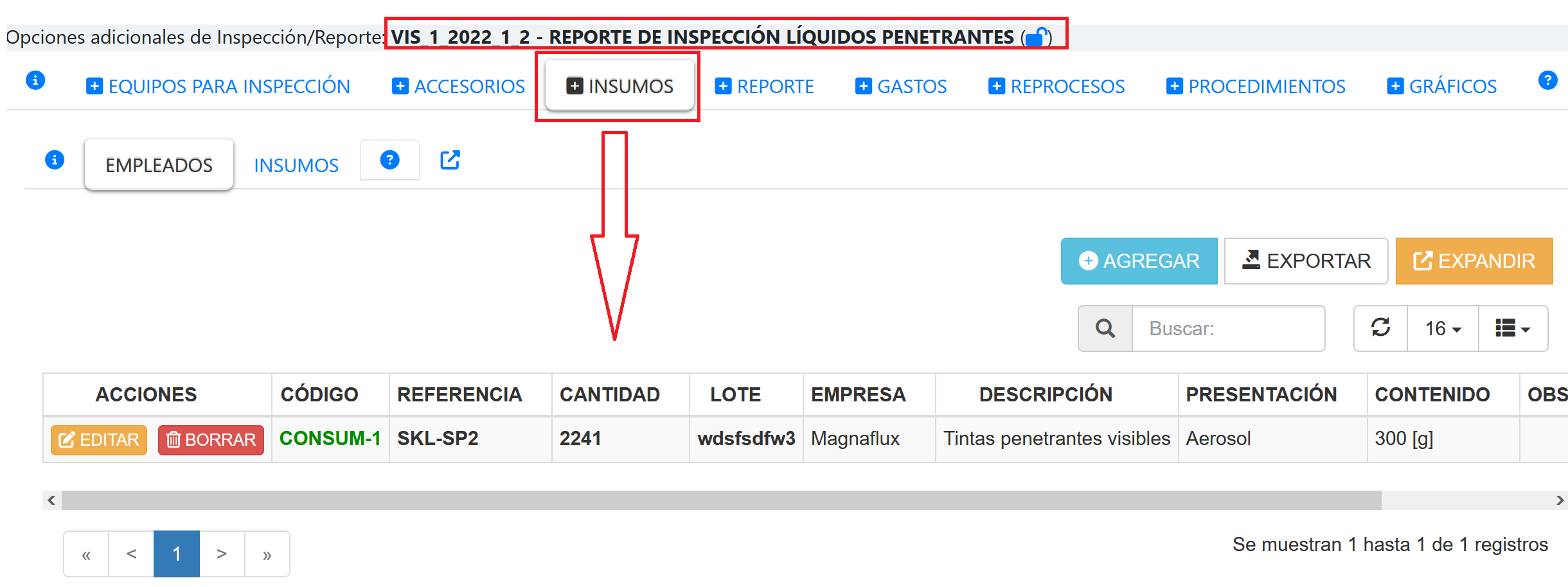The image size is (1568, 587).
Task: Click the magnifying glass search icon
Action: tap(1105, 329)
